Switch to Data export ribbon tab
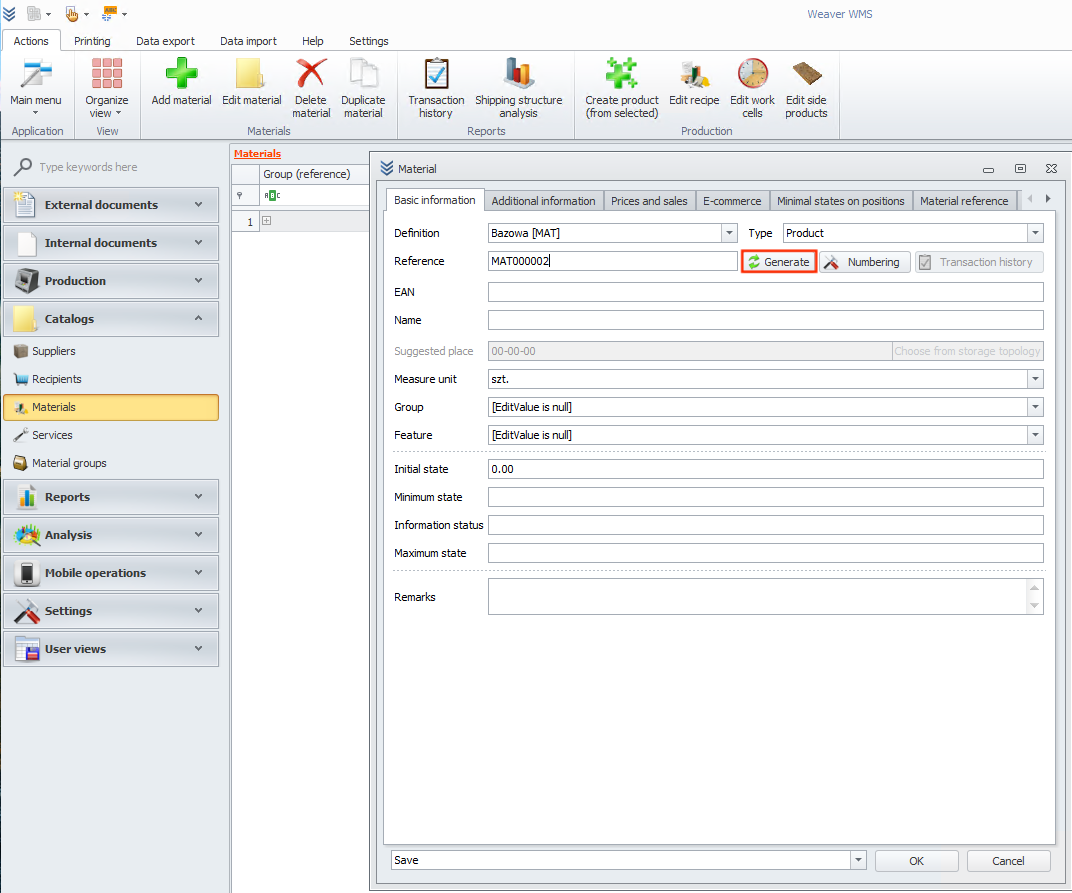Image resolution: width=1072 pixels, height=893 pixels. 165,41
